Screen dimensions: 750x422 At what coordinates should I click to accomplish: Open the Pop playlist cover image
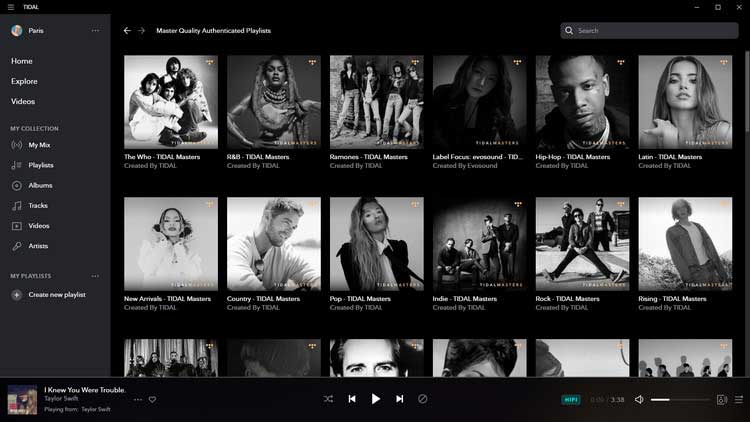click(x=376, y=244)
